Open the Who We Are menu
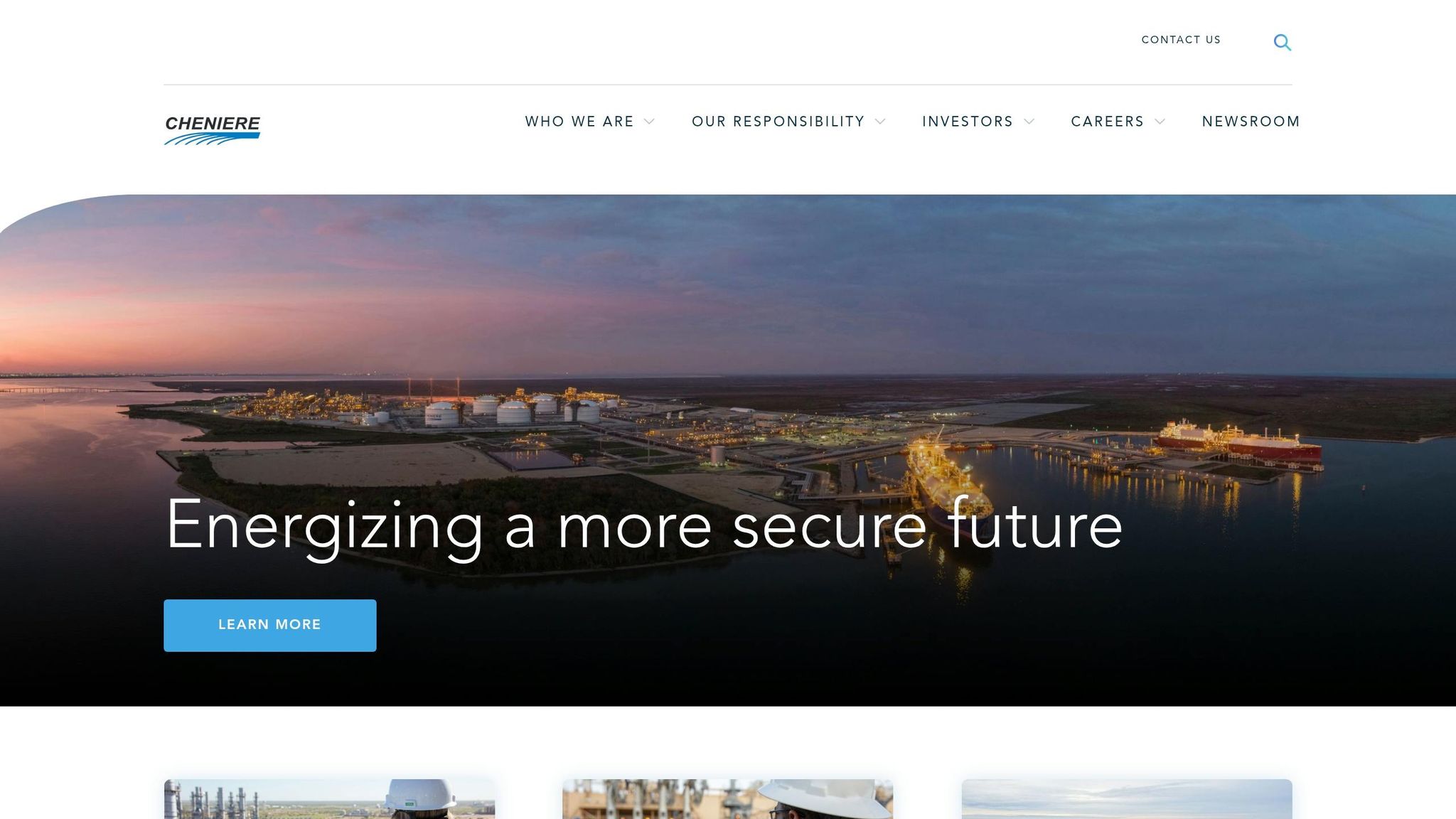The width and height of the screenshot is (1456, 819). coord(579,122)
